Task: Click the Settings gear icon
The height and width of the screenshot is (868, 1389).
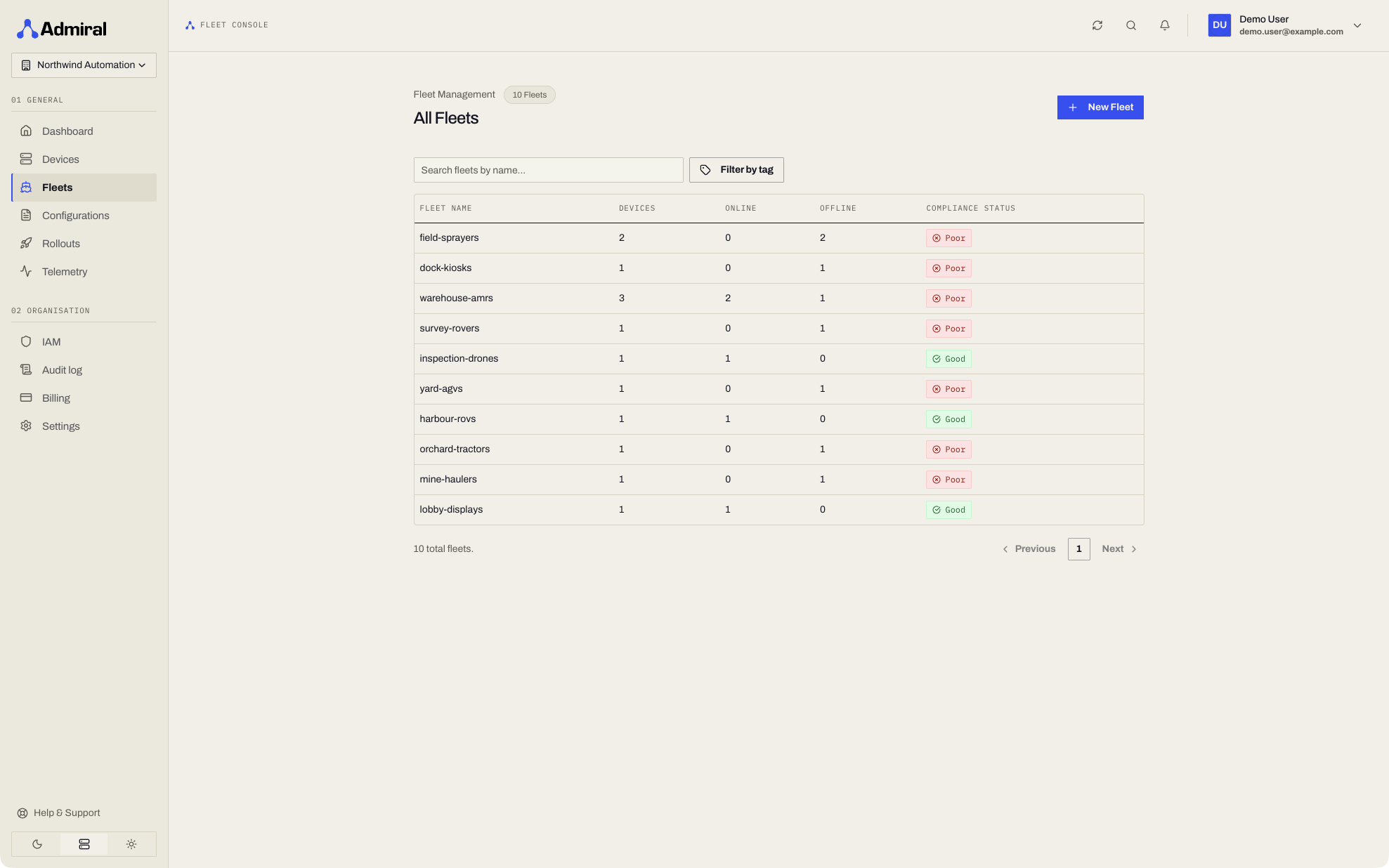Action: point(26,426)
